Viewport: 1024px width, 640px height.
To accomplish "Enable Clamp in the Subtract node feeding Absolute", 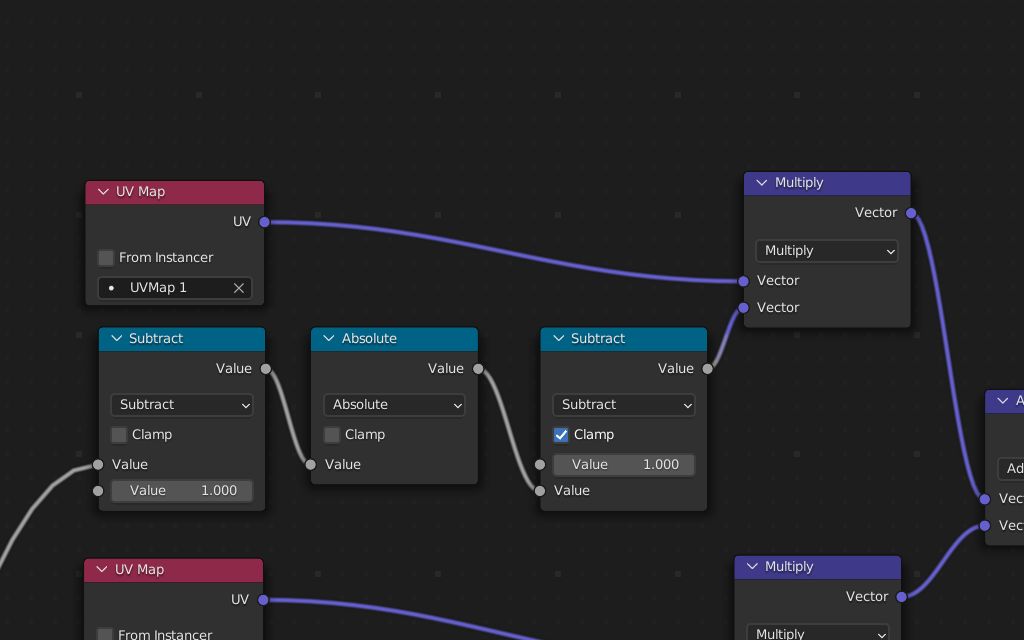I will click(x=119, y=435).
